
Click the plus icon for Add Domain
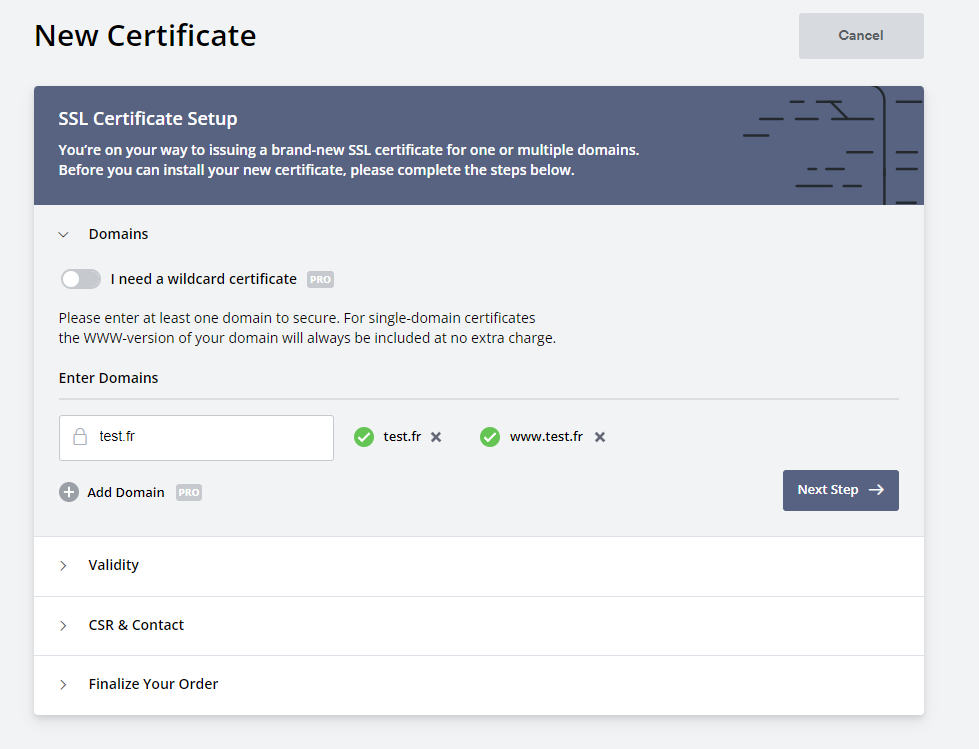point(69,492)
